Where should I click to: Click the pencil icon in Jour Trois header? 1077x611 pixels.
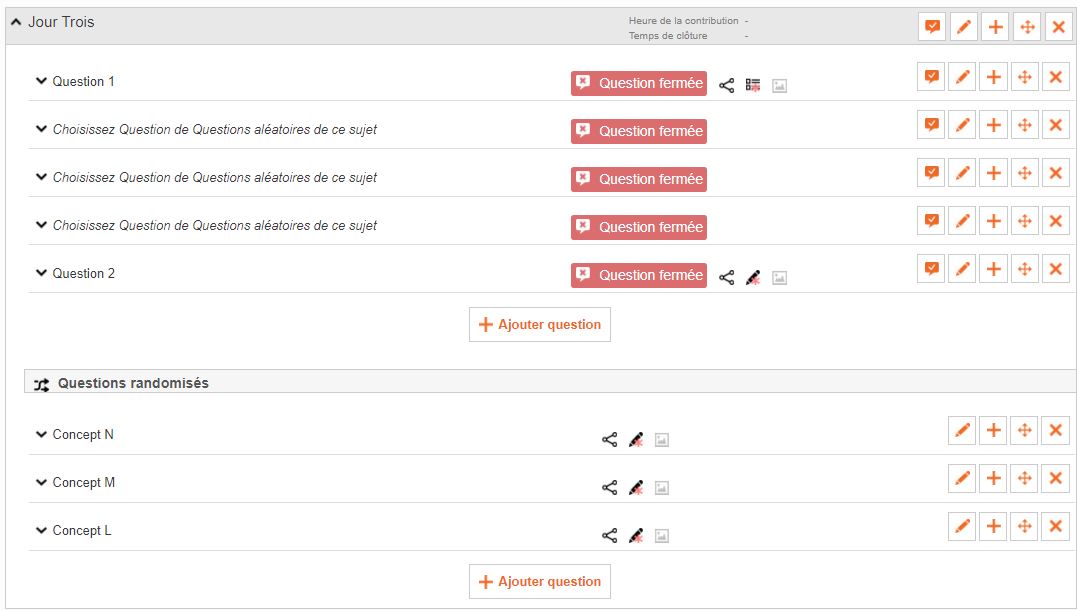(x=964, y=27)
